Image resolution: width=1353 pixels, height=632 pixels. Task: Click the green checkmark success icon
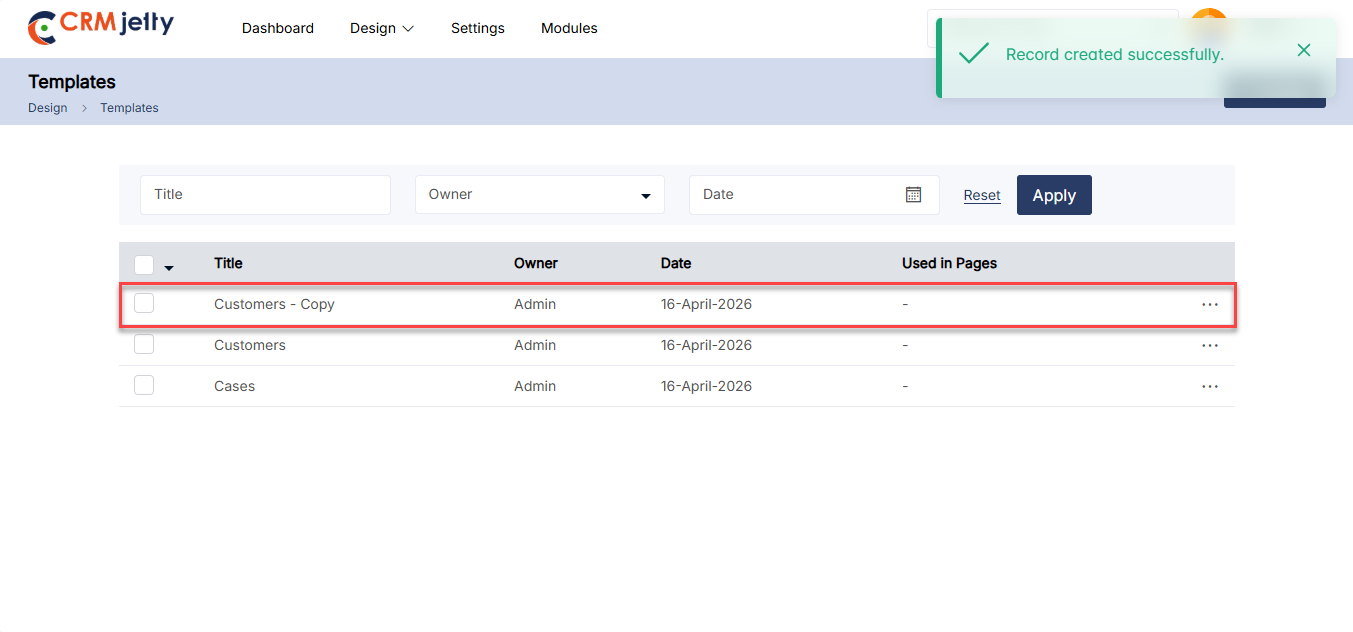pyautogui.click(x=973, y=54)
